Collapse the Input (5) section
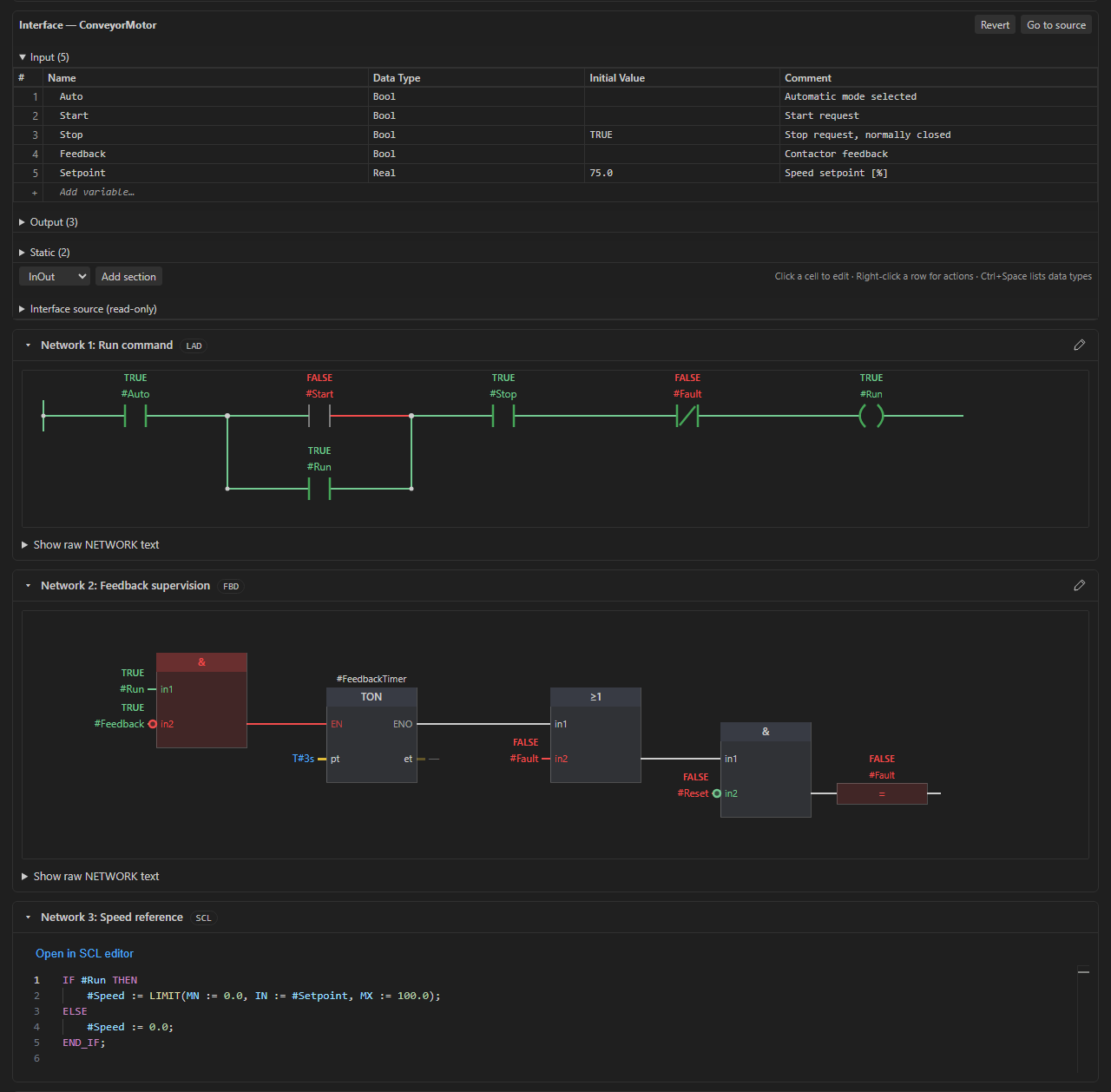The height and width of the screenshot is (1092, 1111). click(x=44, y=57)
